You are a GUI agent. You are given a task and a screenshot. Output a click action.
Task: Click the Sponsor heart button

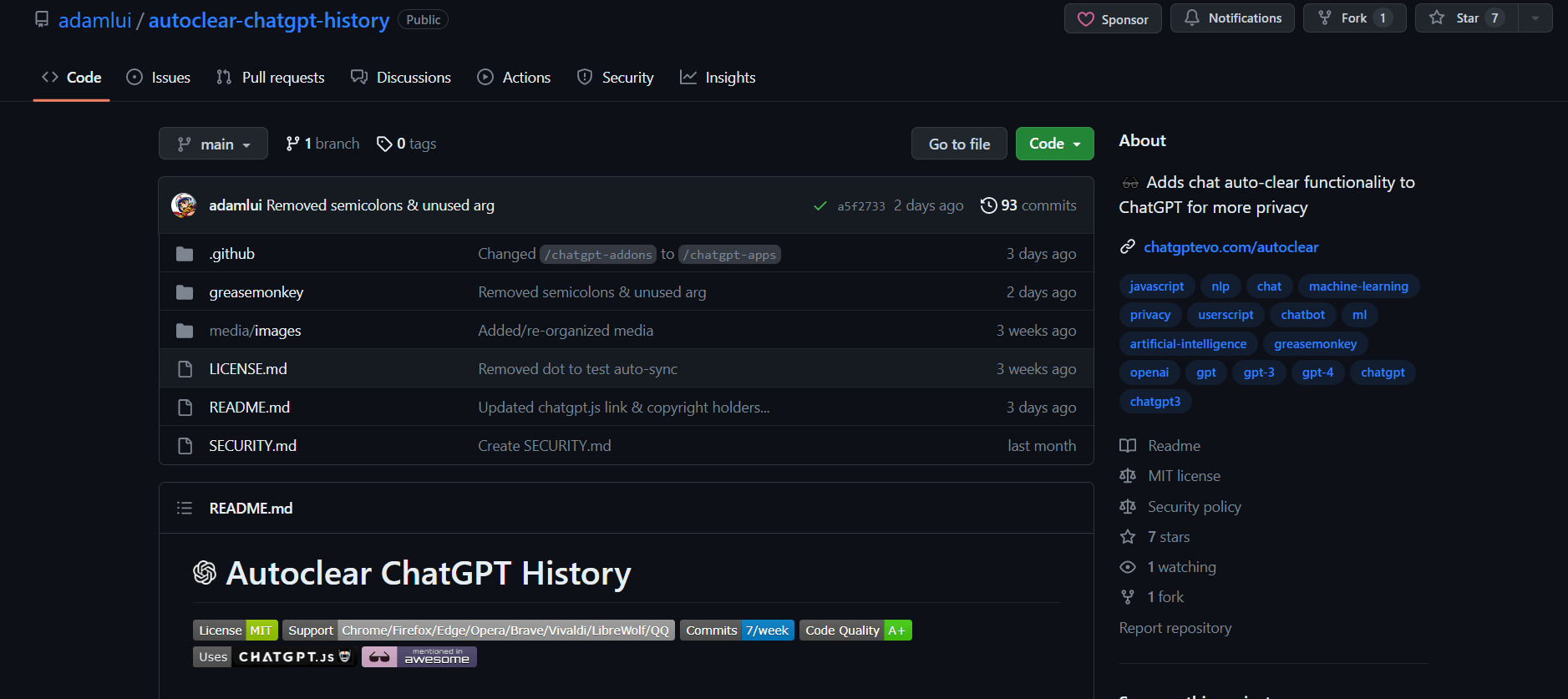[x=1113, y=19]
